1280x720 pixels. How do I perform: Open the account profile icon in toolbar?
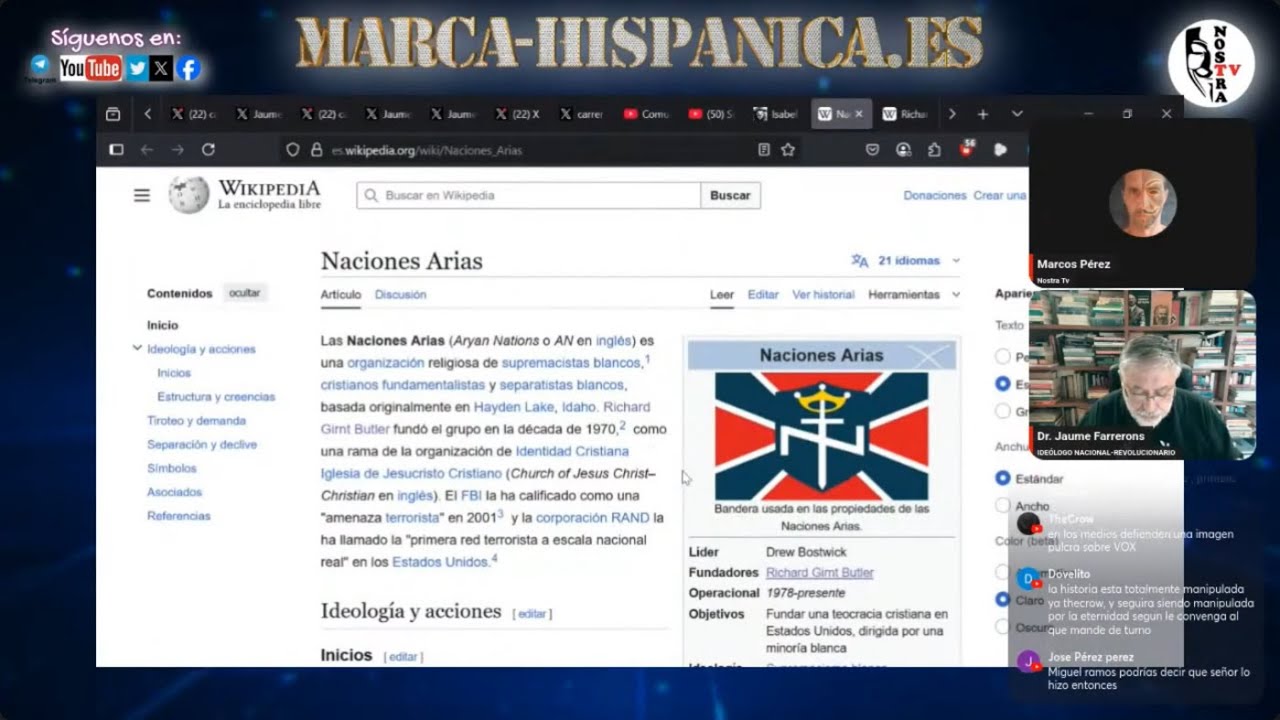click(904, 150)
